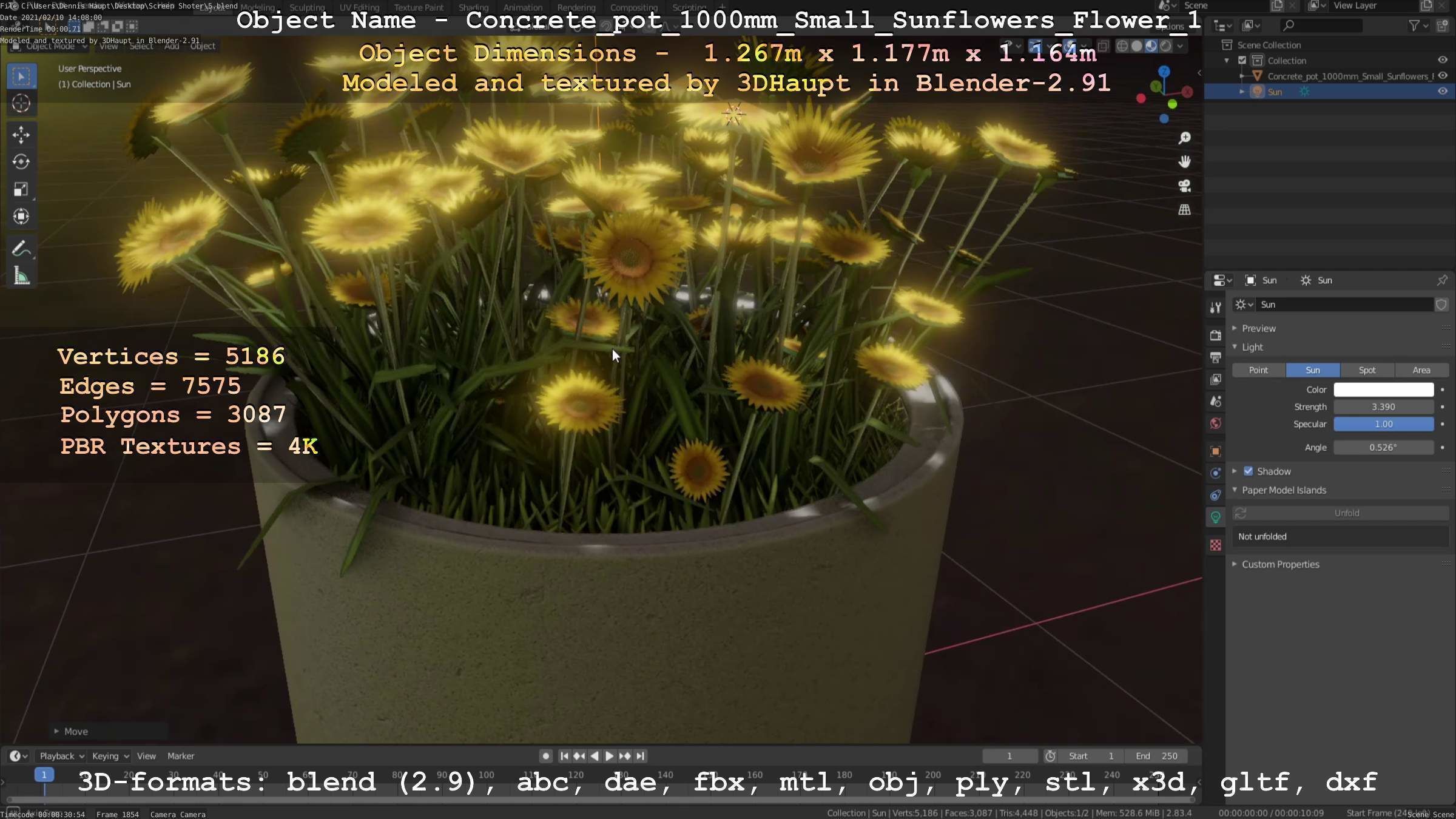Expand the Preview panel
1456x819 pixels.
pyautogui.click(x=1235, y=328)
